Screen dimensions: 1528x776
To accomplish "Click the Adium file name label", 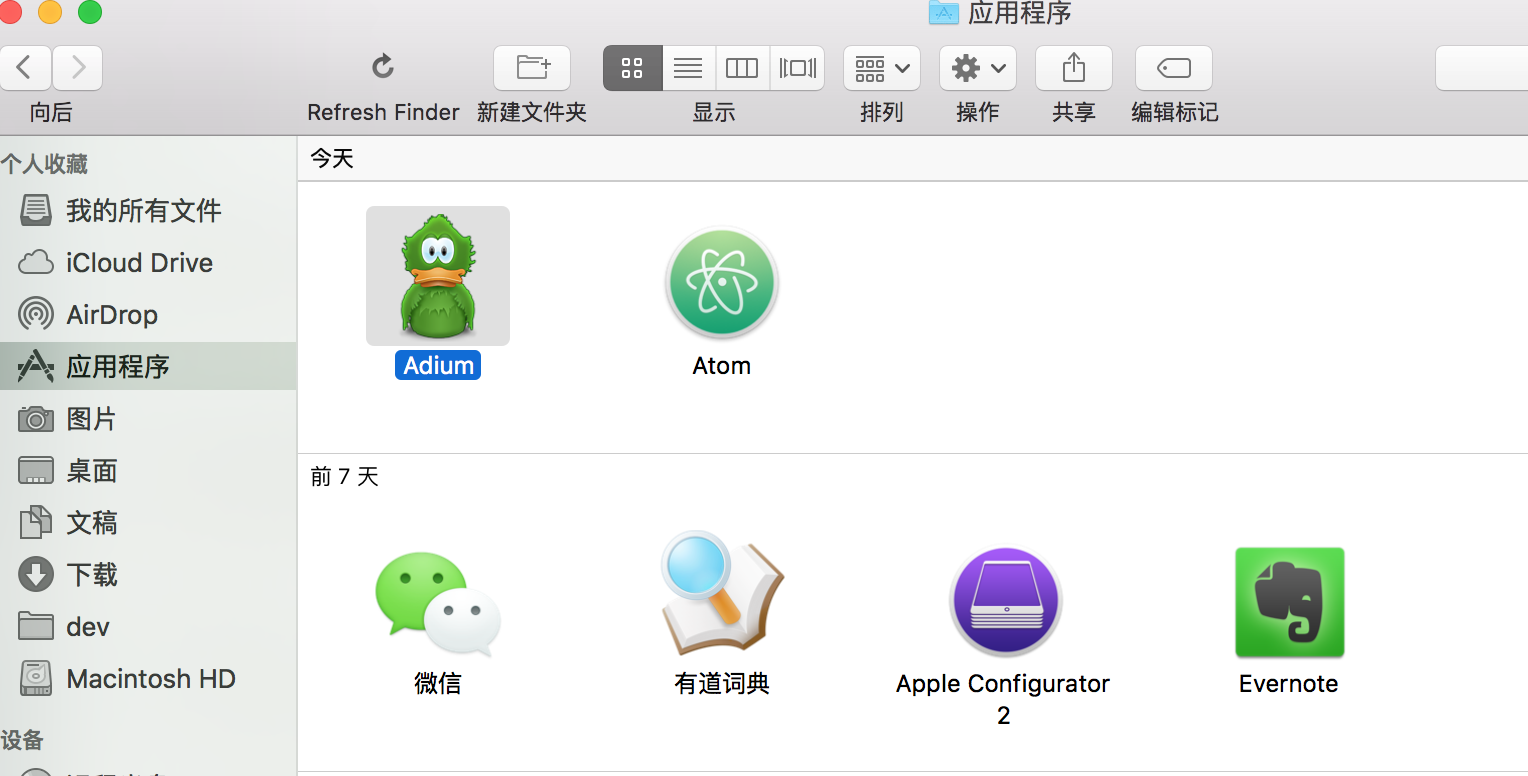I will click(438, 365).
